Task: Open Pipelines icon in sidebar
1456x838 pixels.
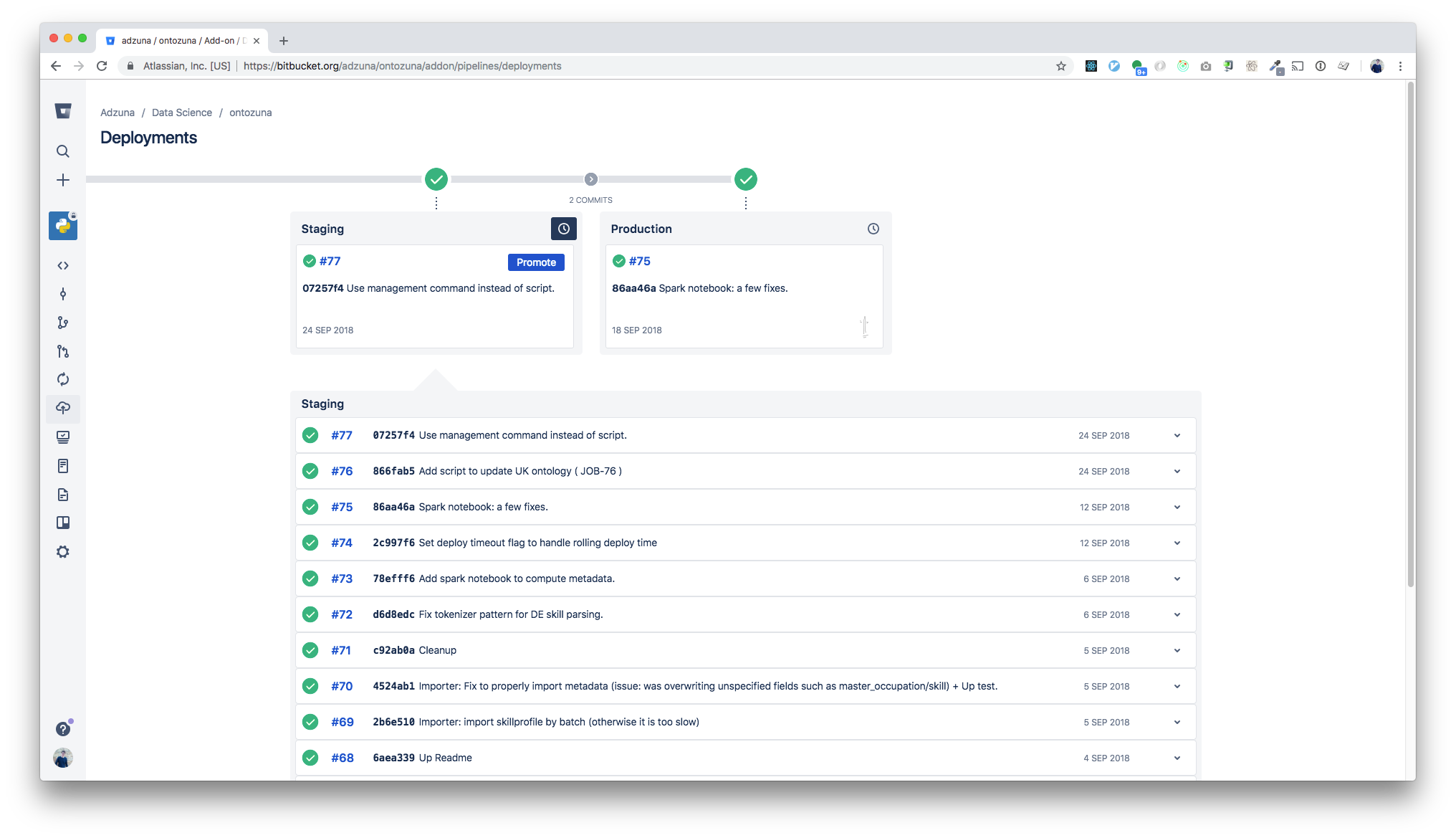Action: [63, 379]
